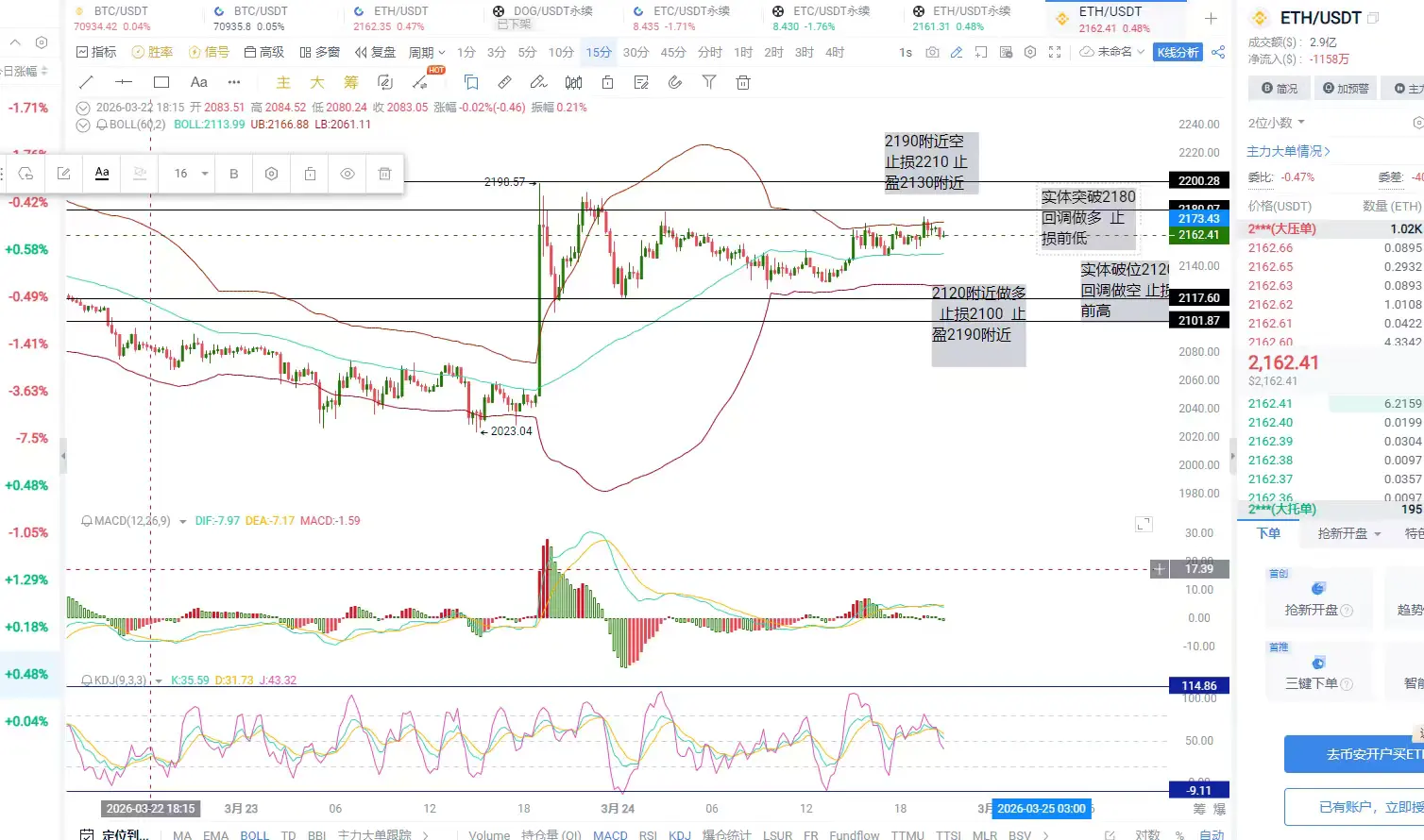Take a chart screenshot with camera icon

pos(932,52)
